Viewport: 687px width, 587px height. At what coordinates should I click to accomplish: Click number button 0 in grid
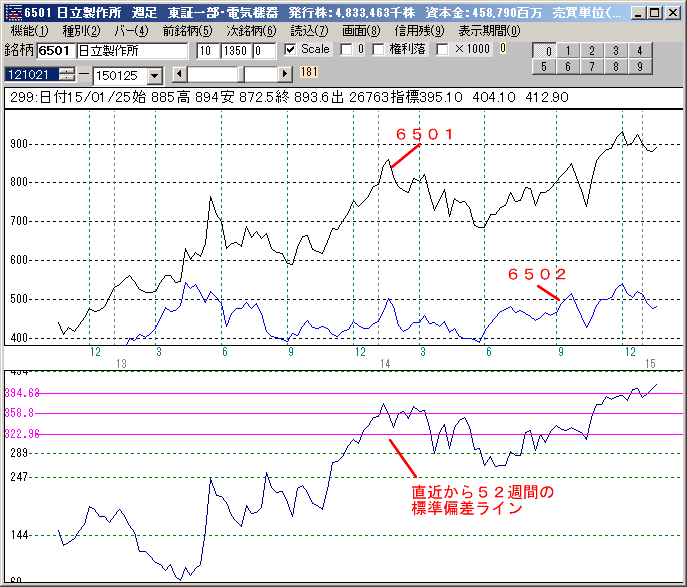[x=544, y=51]
